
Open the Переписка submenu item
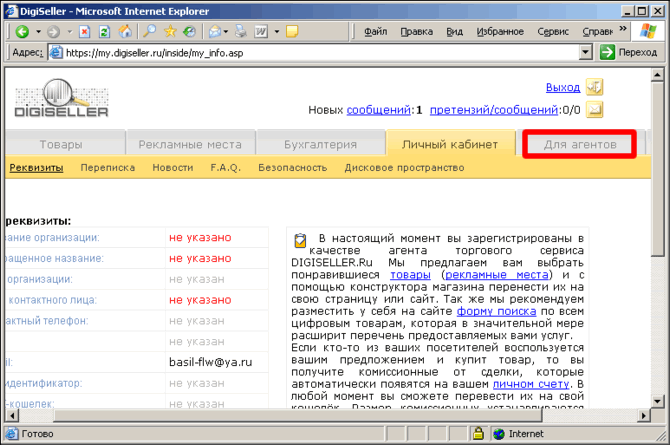108,168
